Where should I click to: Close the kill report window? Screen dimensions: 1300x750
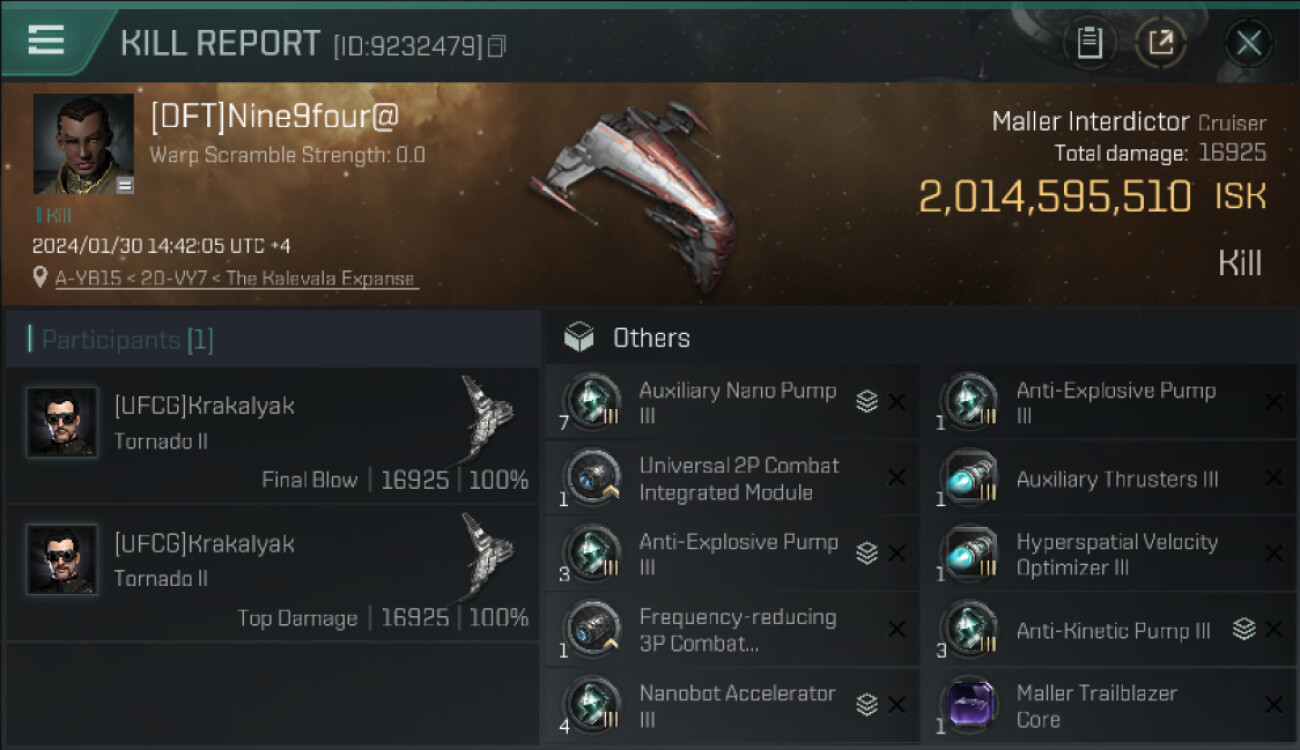(x=1248, y=43)
